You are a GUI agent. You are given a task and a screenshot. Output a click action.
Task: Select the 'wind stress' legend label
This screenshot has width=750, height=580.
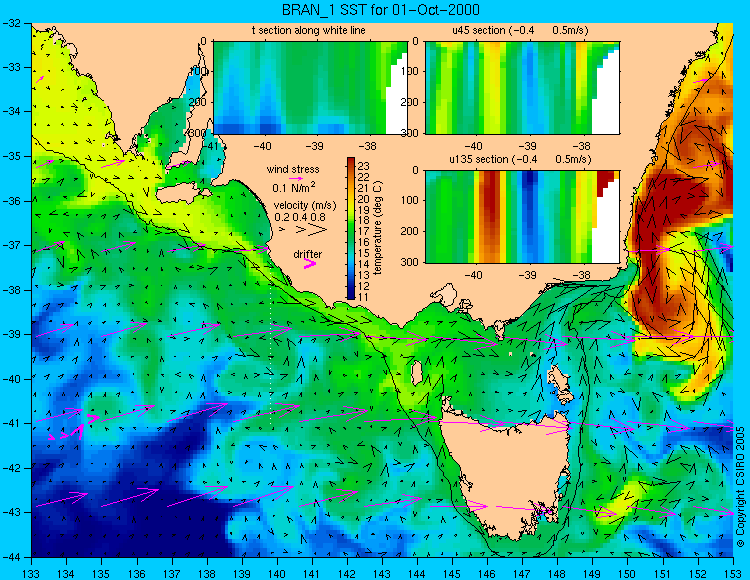(293, 169)
